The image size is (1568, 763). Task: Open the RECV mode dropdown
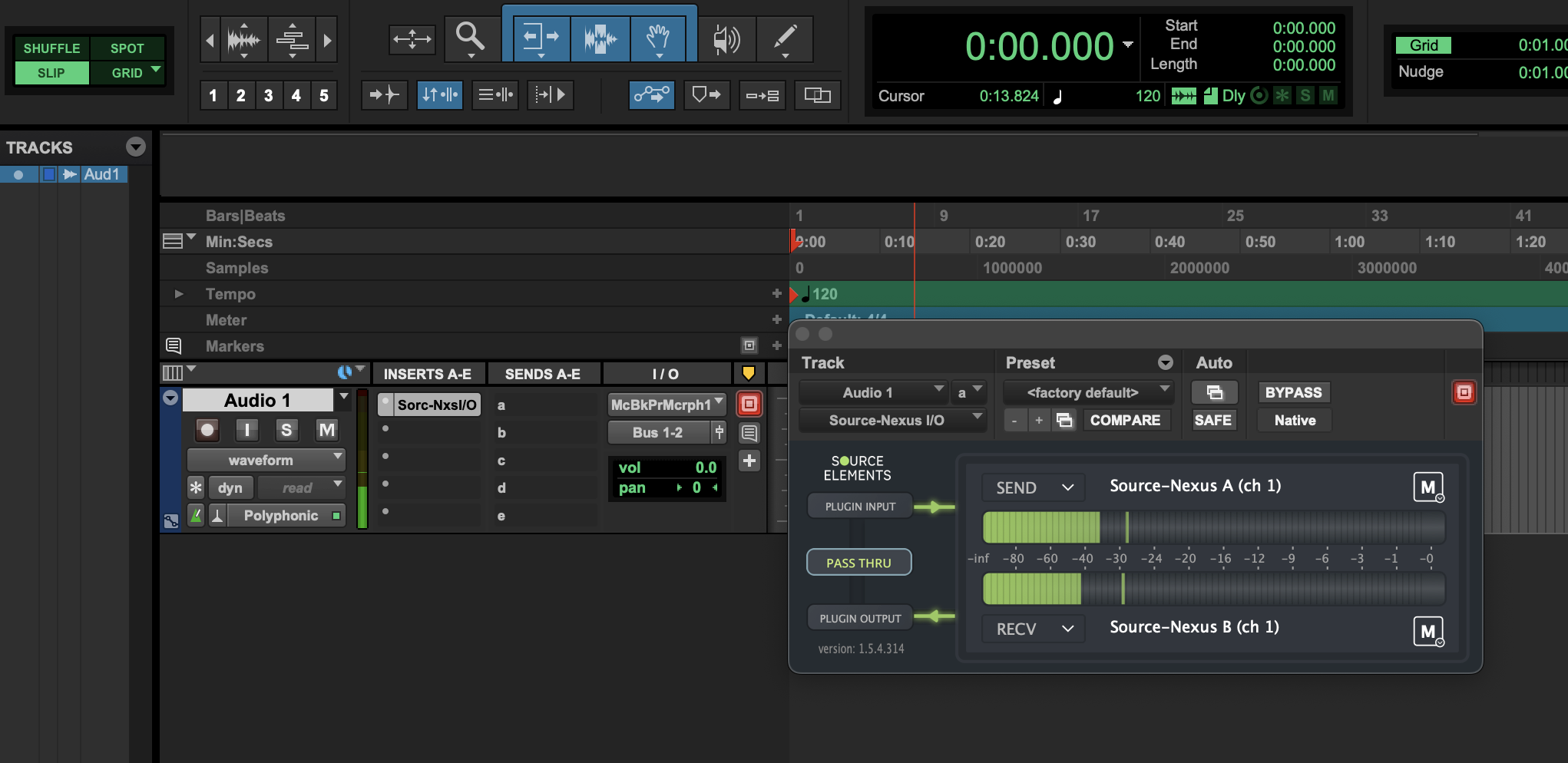tap(1033, 629)
